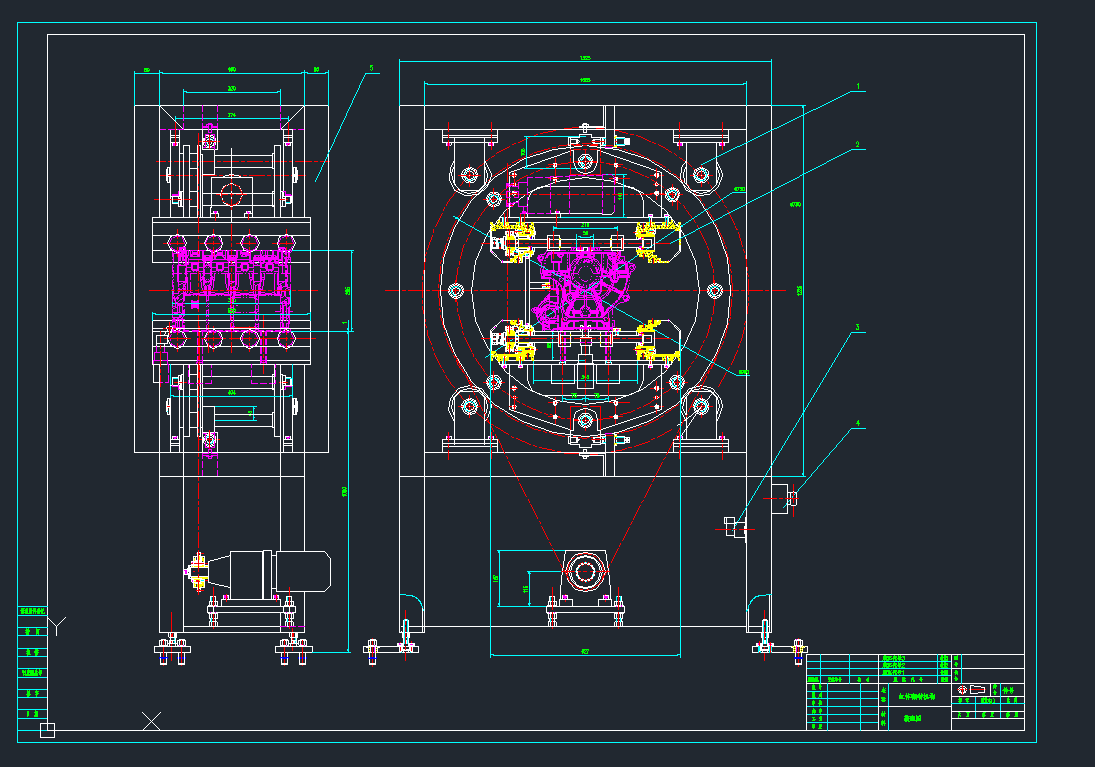Select the lower-left support roller of the ring
Viewport: 1095px width, 767px height.
click(468, 406)
